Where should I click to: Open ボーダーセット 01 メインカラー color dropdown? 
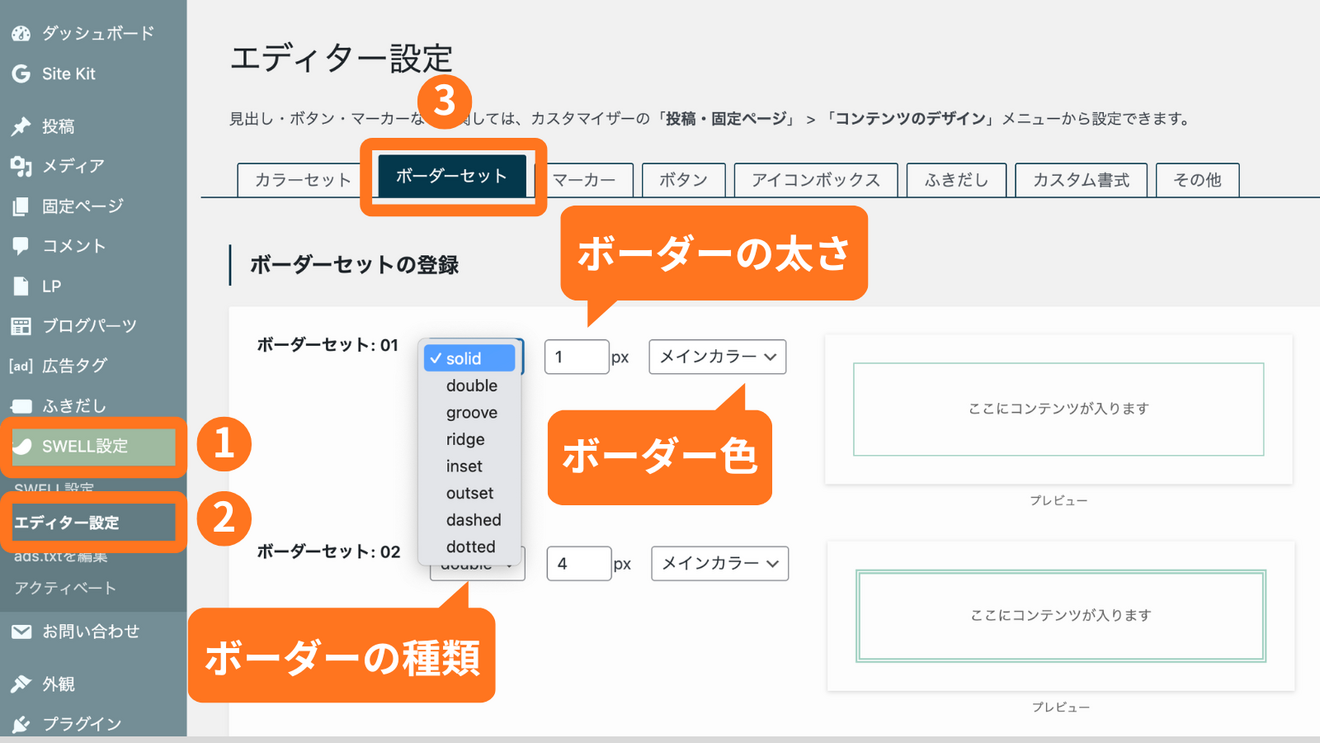tap(718, 357)
